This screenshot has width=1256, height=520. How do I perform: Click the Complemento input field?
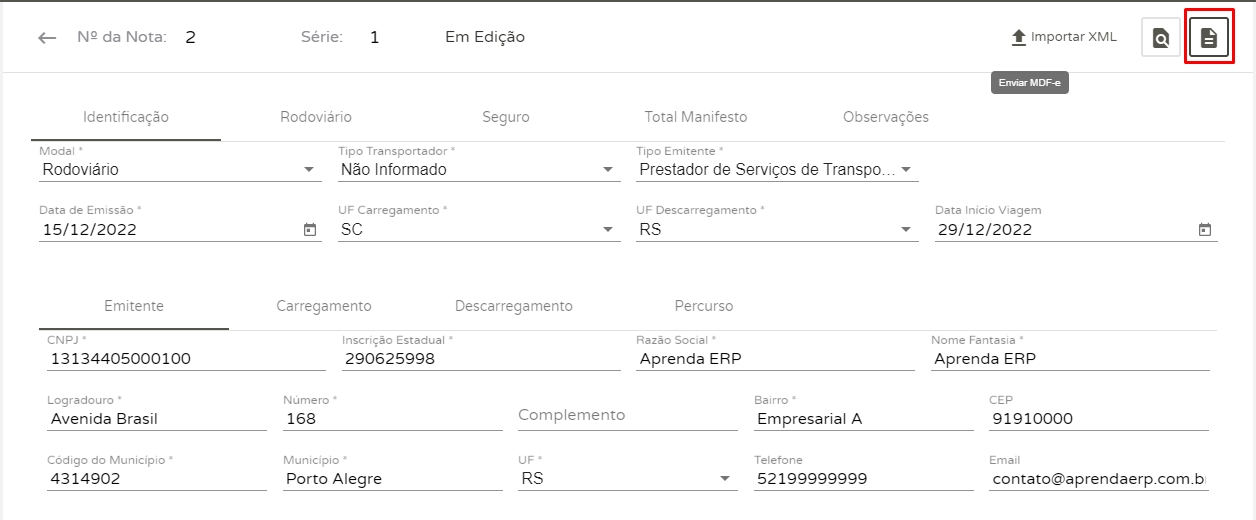point(615,416)
